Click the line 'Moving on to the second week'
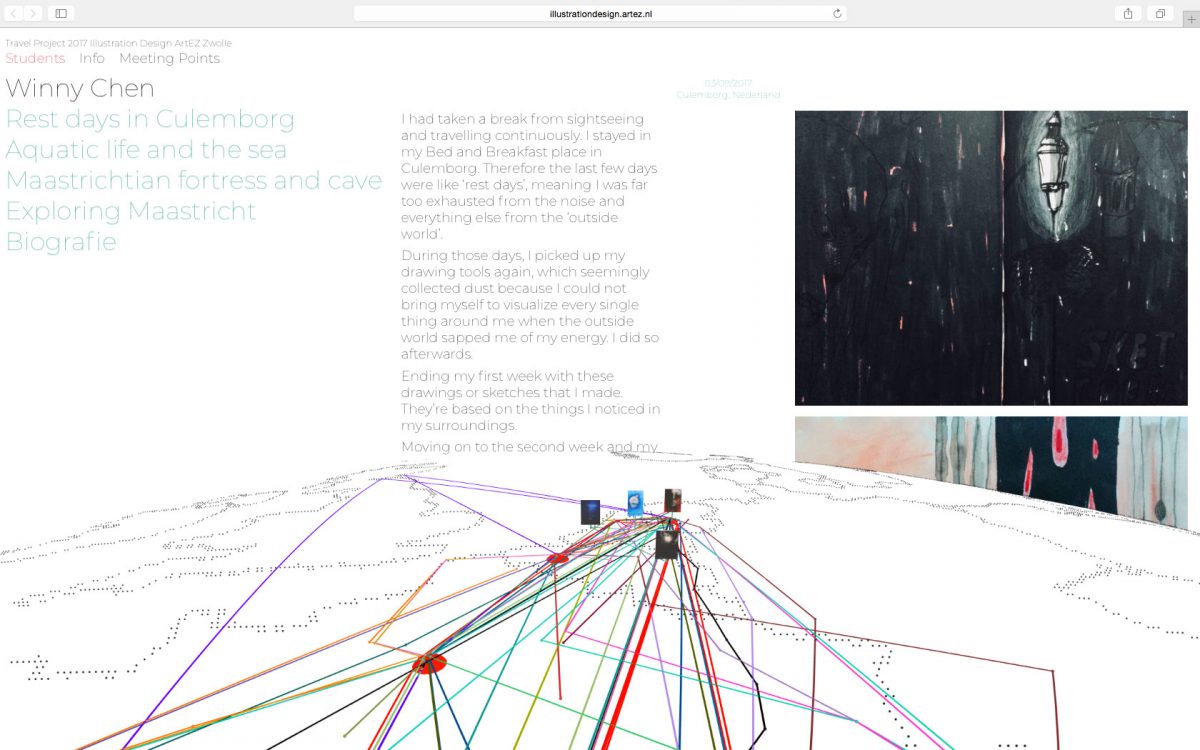Viewport: 1200px width, 750px height. tap(529, 447)
